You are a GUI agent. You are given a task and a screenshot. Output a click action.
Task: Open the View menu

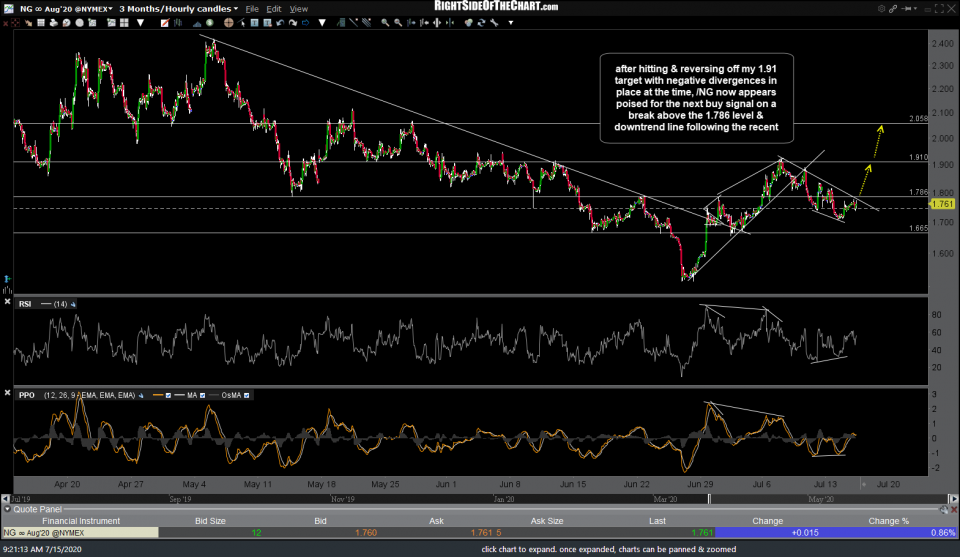coord(298,8)
